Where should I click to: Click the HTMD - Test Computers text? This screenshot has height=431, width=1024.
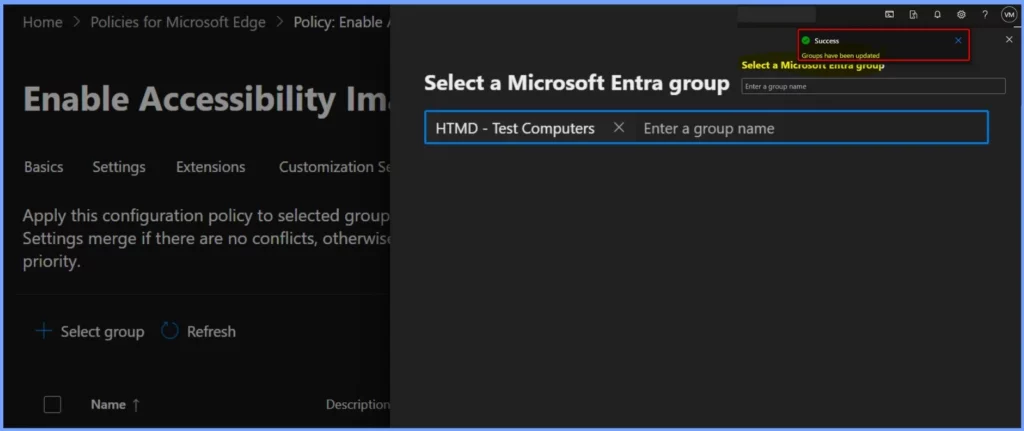tap(515, 128)
